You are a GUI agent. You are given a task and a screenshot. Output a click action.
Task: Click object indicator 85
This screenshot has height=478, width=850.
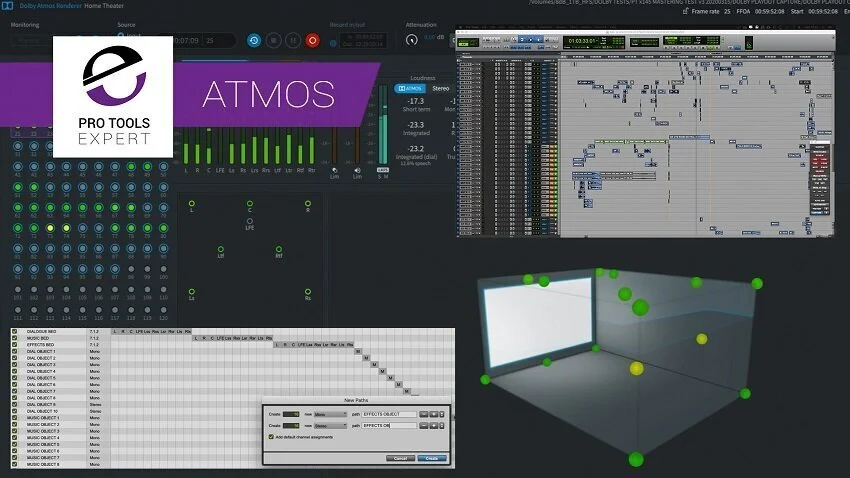(x=82, y=249)
